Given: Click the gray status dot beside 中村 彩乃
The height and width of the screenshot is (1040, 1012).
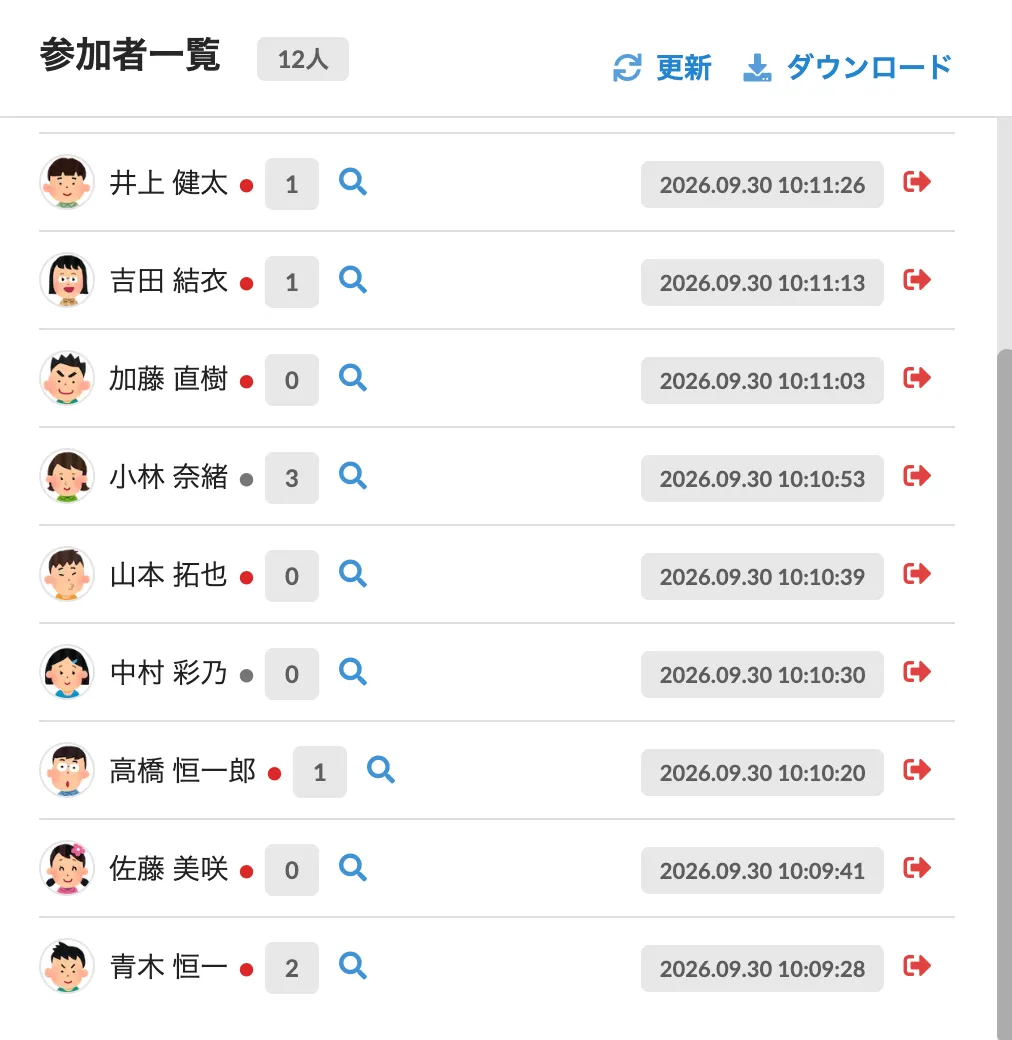Looking at the screenshot, I should (246, 676).
